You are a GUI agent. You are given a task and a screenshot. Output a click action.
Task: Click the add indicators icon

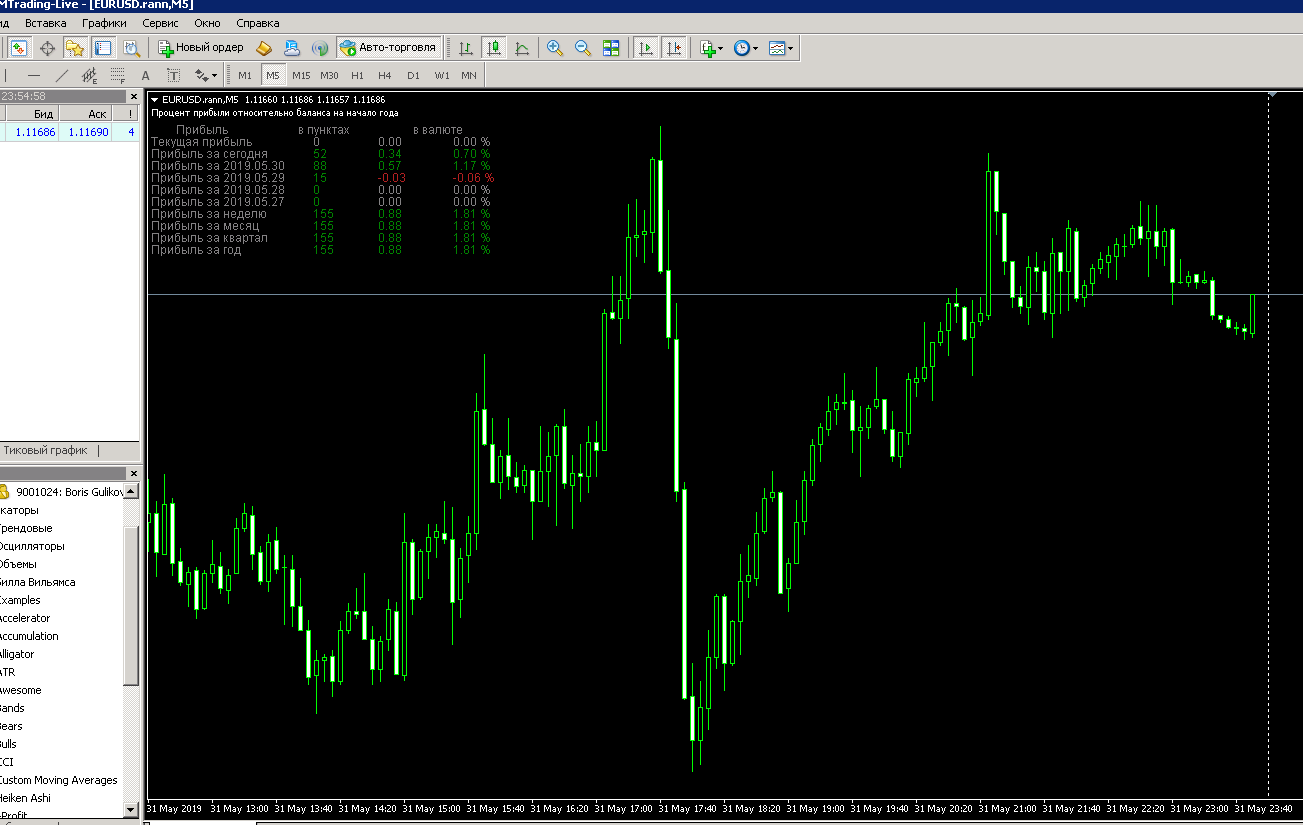click(707, 47)
